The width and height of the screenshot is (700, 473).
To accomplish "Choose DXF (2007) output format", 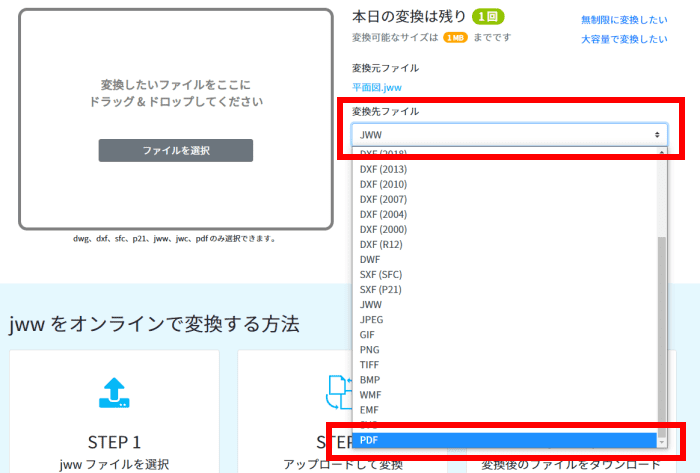I will [x=504, y=199].
